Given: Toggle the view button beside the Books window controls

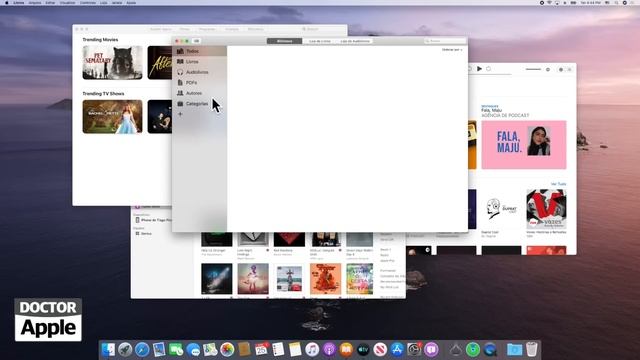Looking at the screenshot, I should tap(196, 41).
